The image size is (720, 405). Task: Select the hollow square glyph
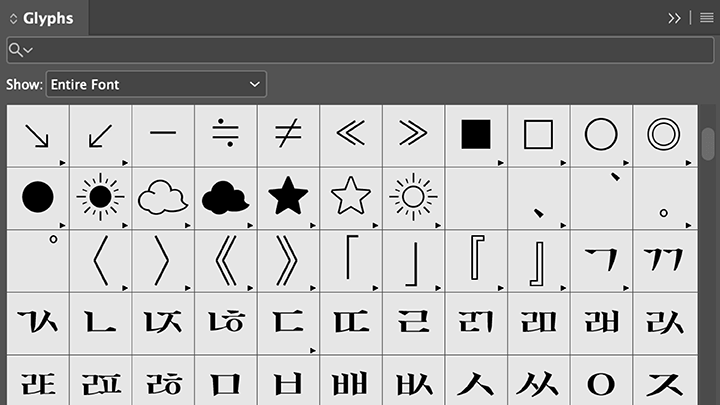pos(539,135)
